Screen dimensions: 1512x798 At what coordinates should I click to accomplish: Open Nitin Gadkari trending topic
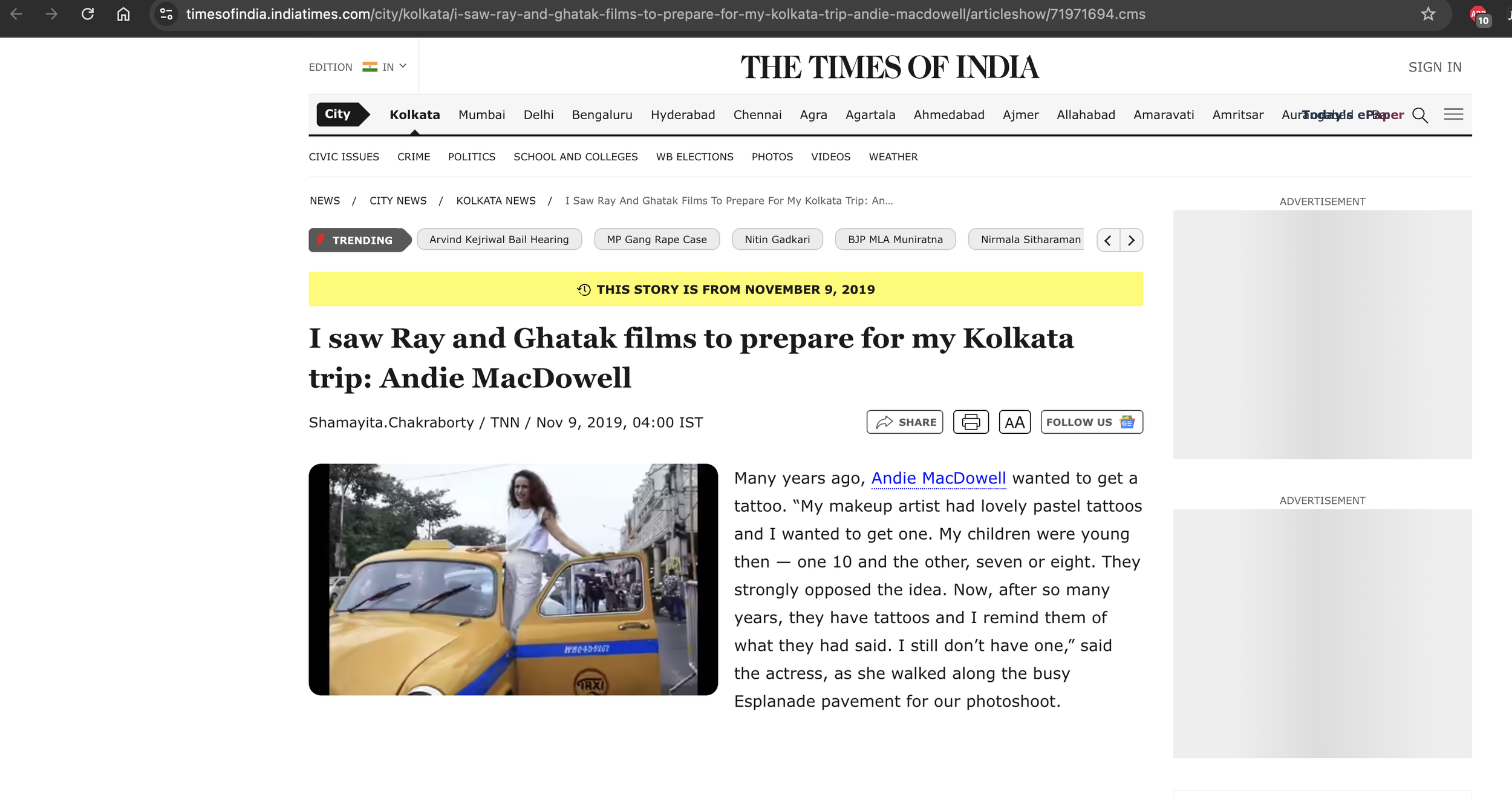pyautogui.click(x=777, y=240)
